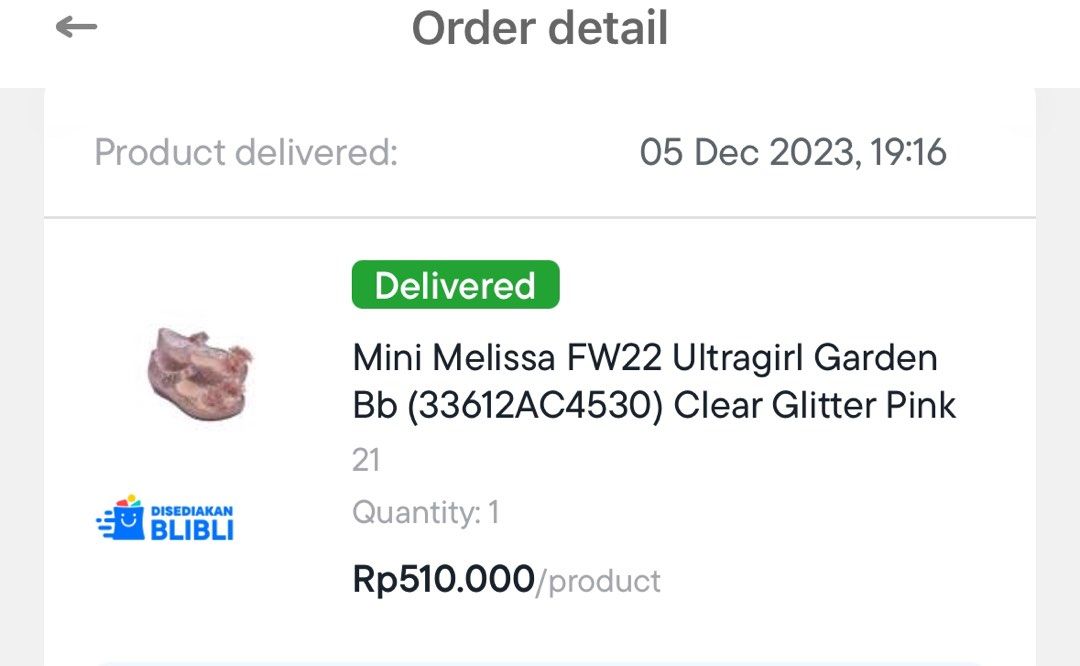
Task: Click the size 21 text under the product name
Action: [367, 460]
